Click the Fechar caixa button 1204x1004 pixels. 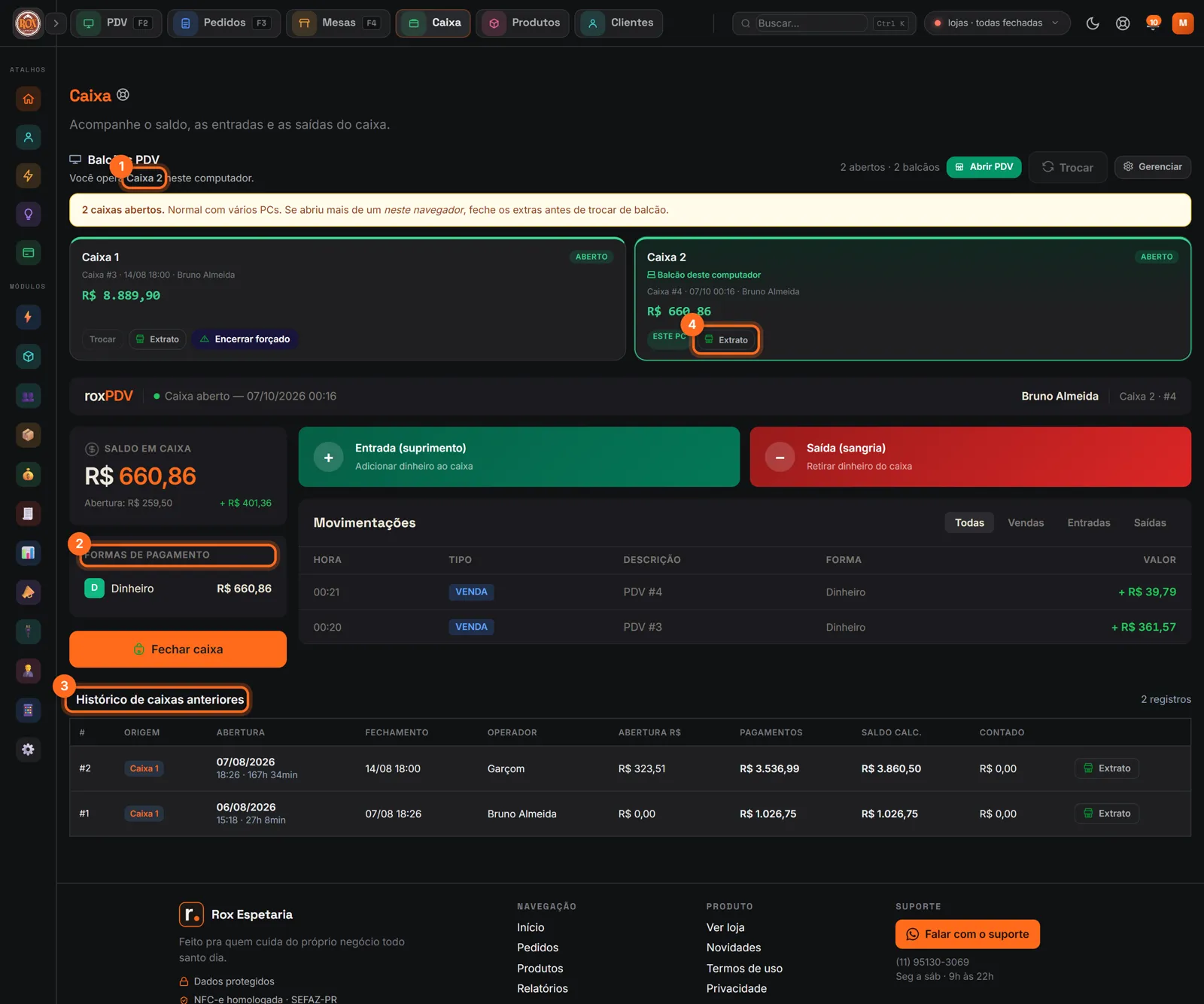tap(178, 650)
